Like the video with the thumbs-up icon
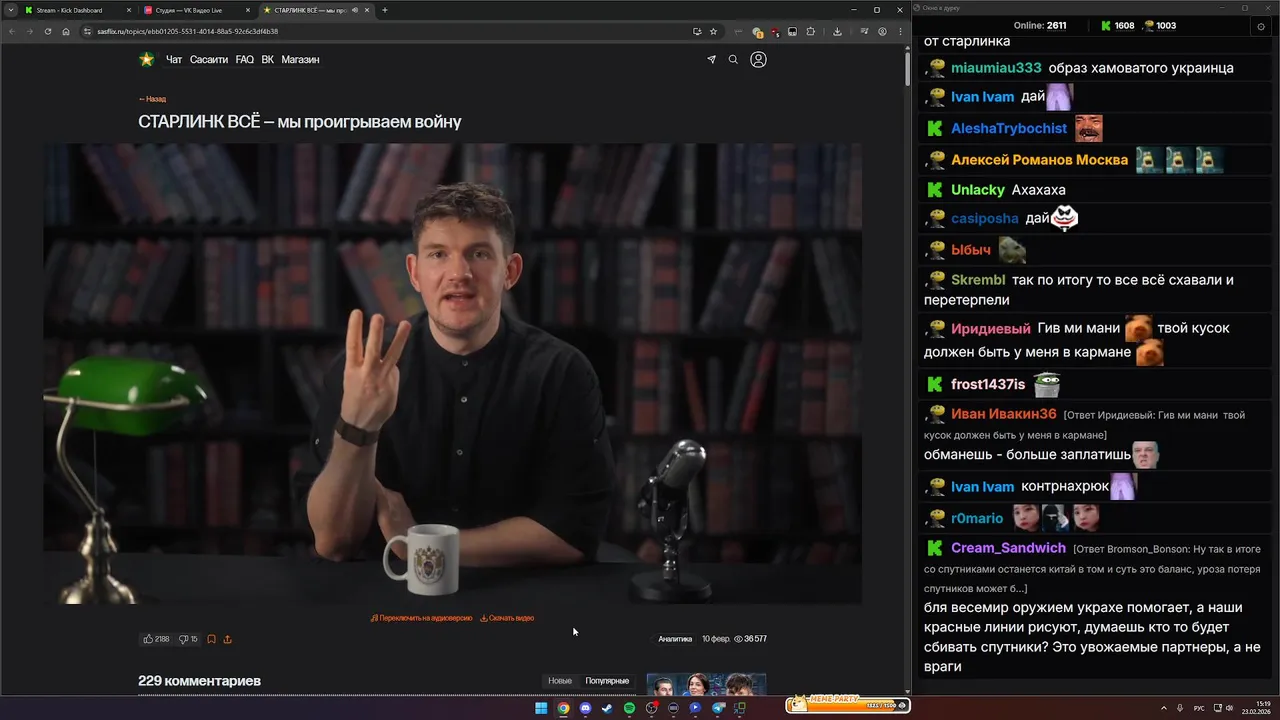The height and width of the screenshot is (720, 1280). click(x=148, y=638)
